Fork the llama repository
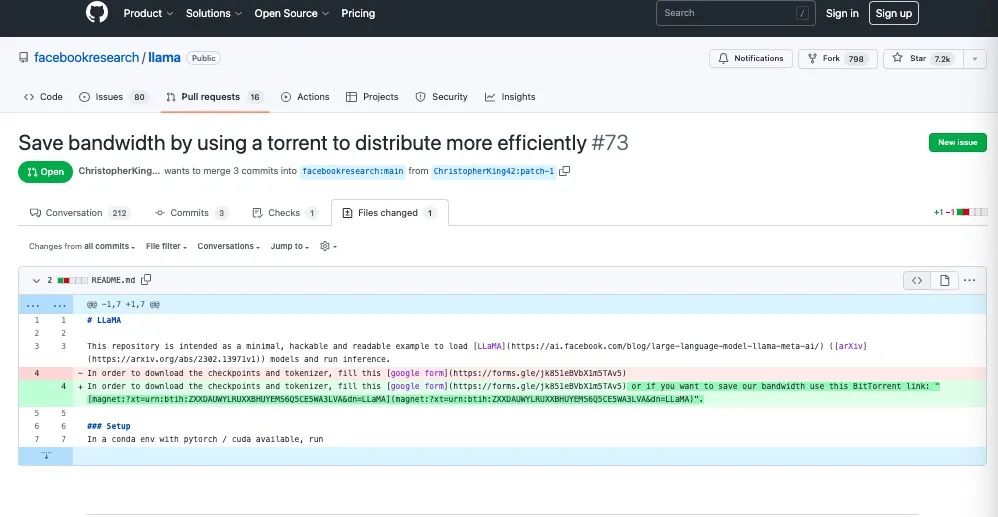 coord(831,59)
